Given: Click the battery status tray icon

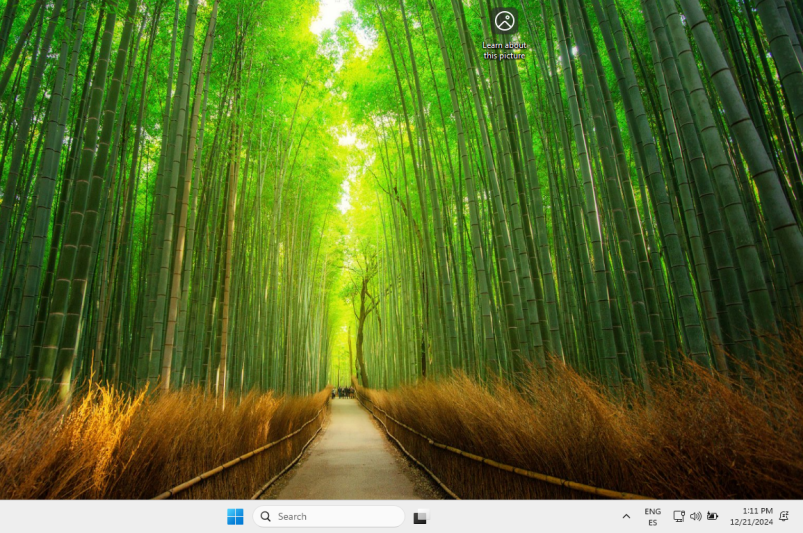Looking at the screenshot, I should [712, 516].
